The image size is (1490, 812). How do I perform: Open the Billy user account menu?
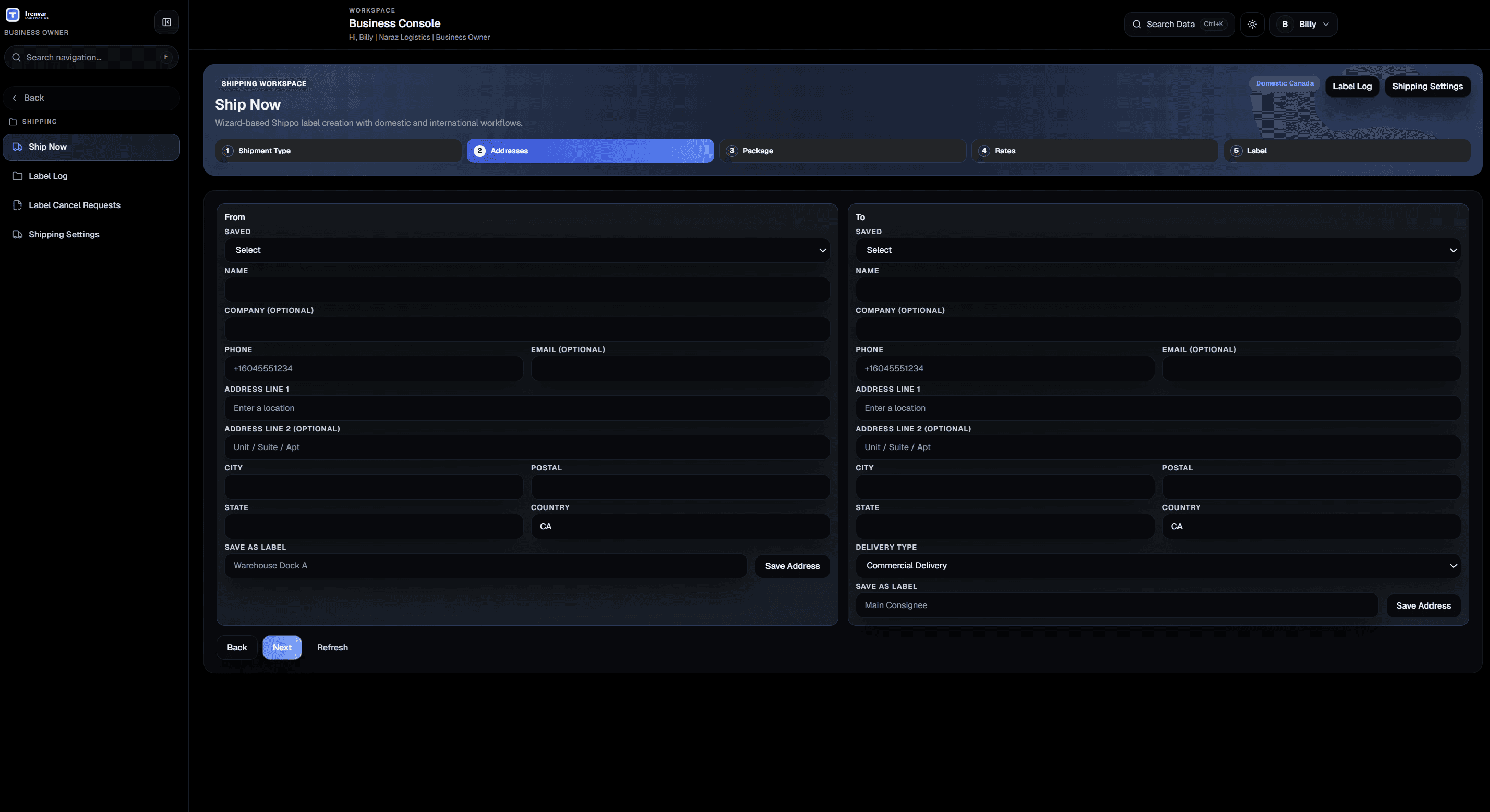tap(1303, 25)
